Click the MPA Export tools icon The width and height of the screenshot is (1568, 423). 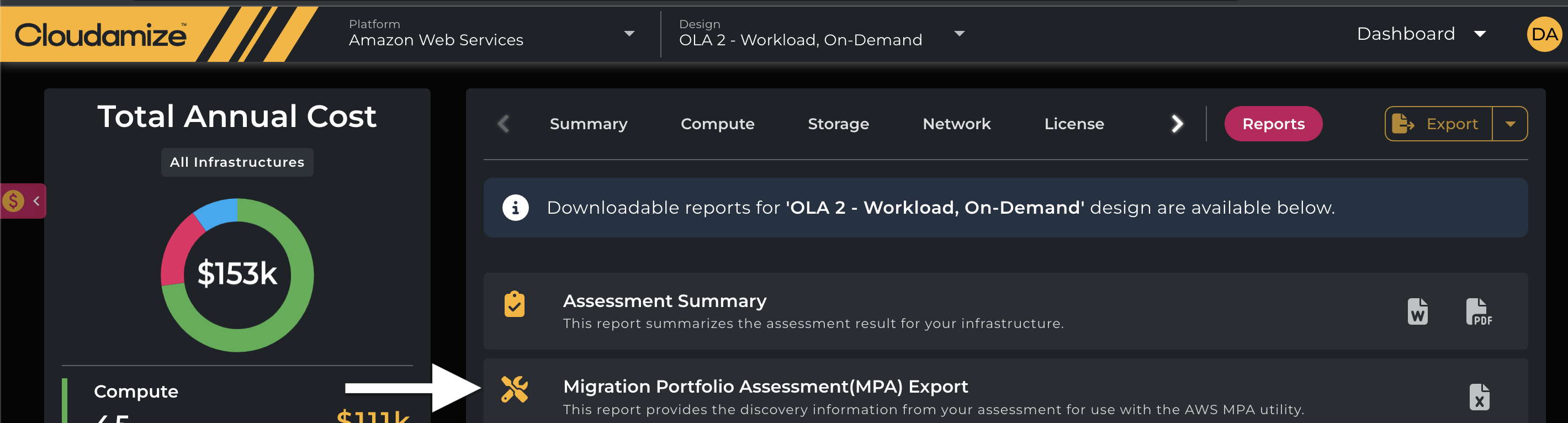point(515,389)
